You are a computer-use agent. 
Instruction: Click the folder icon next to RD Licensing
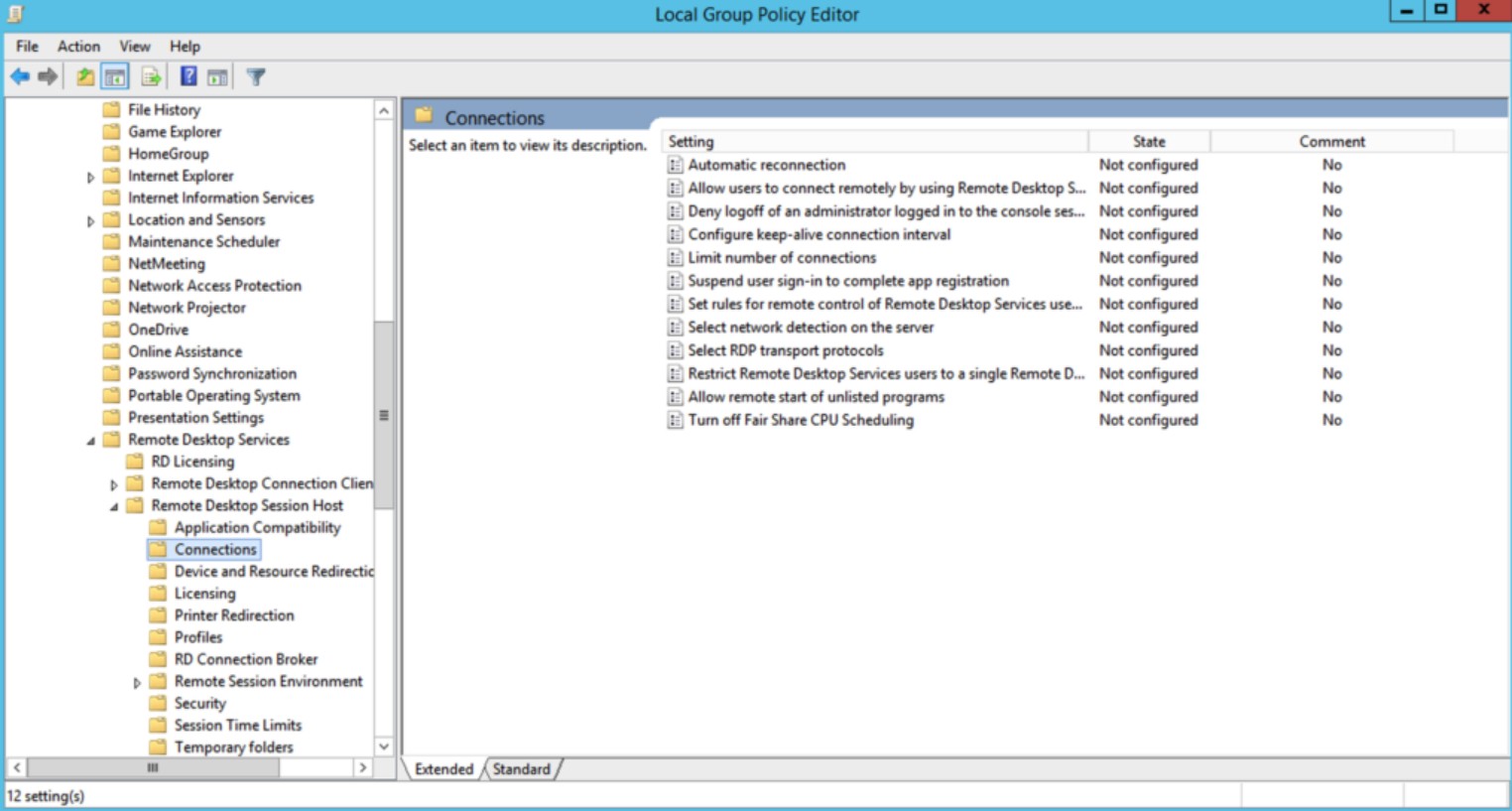coord(135,462)
